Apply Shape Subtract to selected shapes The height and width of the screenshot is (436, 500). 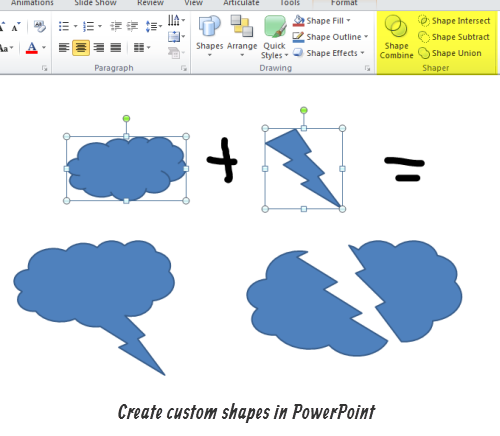[454, 37]
